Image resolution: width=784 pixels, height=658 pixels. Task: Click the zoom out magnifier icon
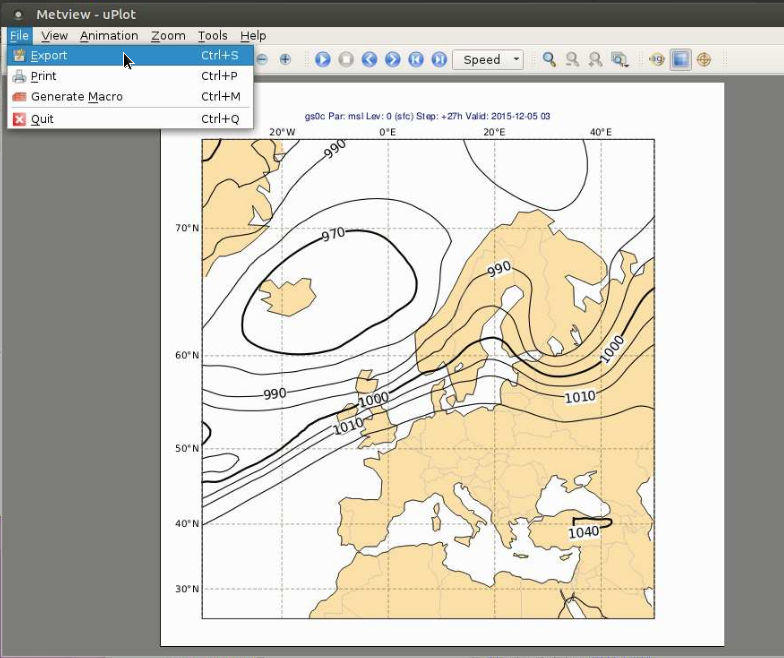pos(572,60)
